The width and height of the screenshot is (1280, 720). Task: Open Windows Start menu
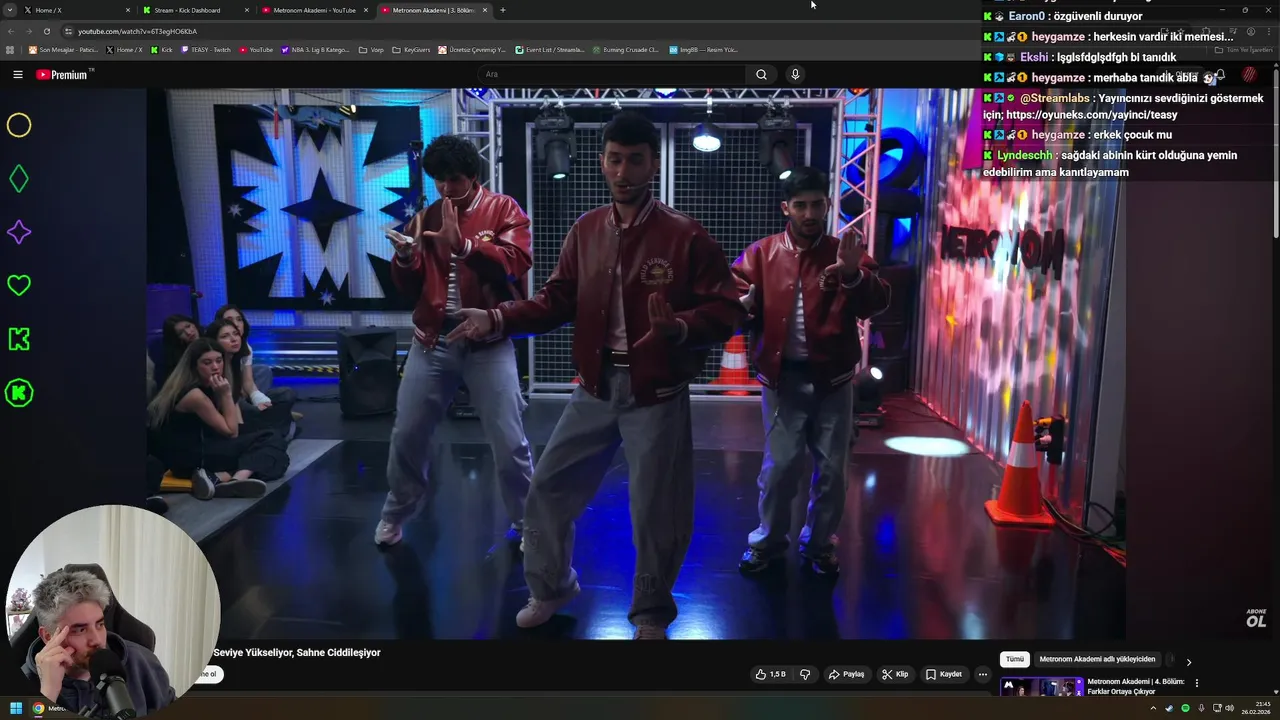click(x=16, y=708)
